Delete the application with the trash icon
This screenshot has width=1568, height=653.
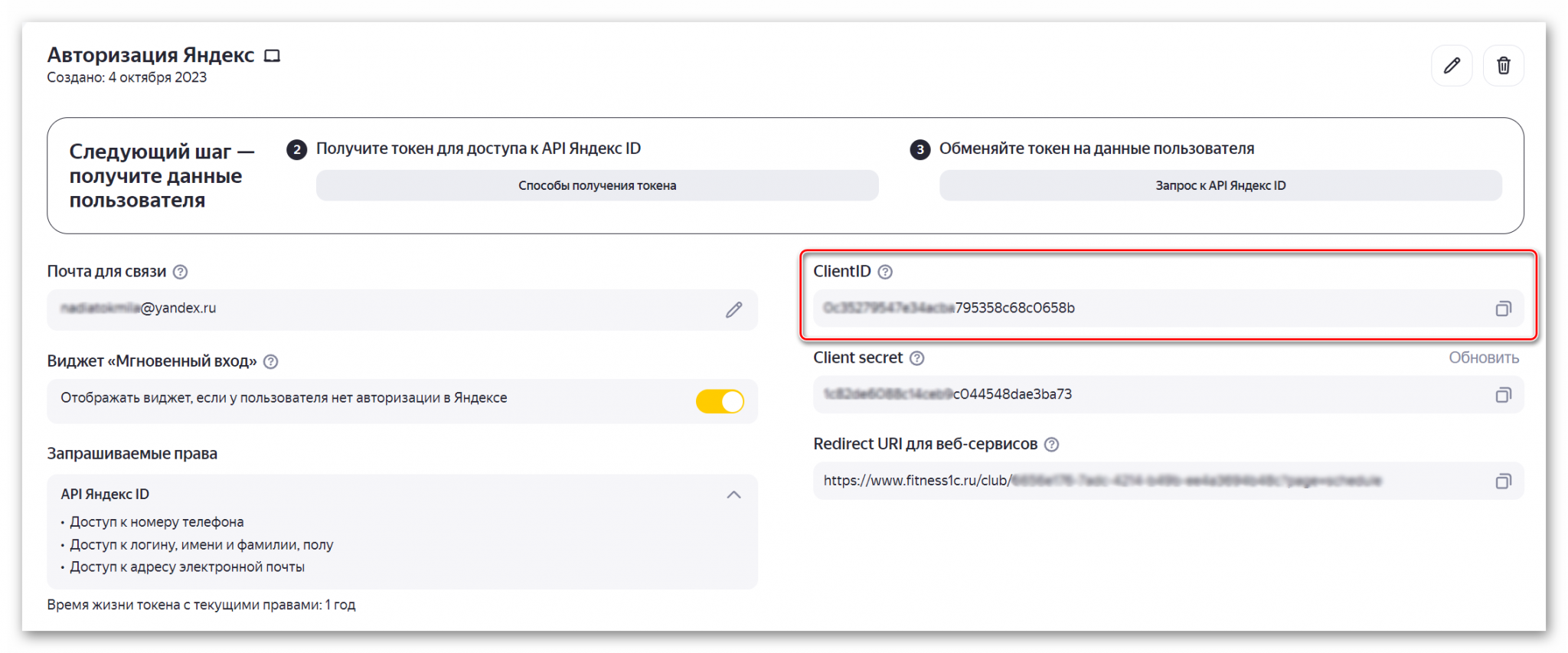[x=1504, y=66]
